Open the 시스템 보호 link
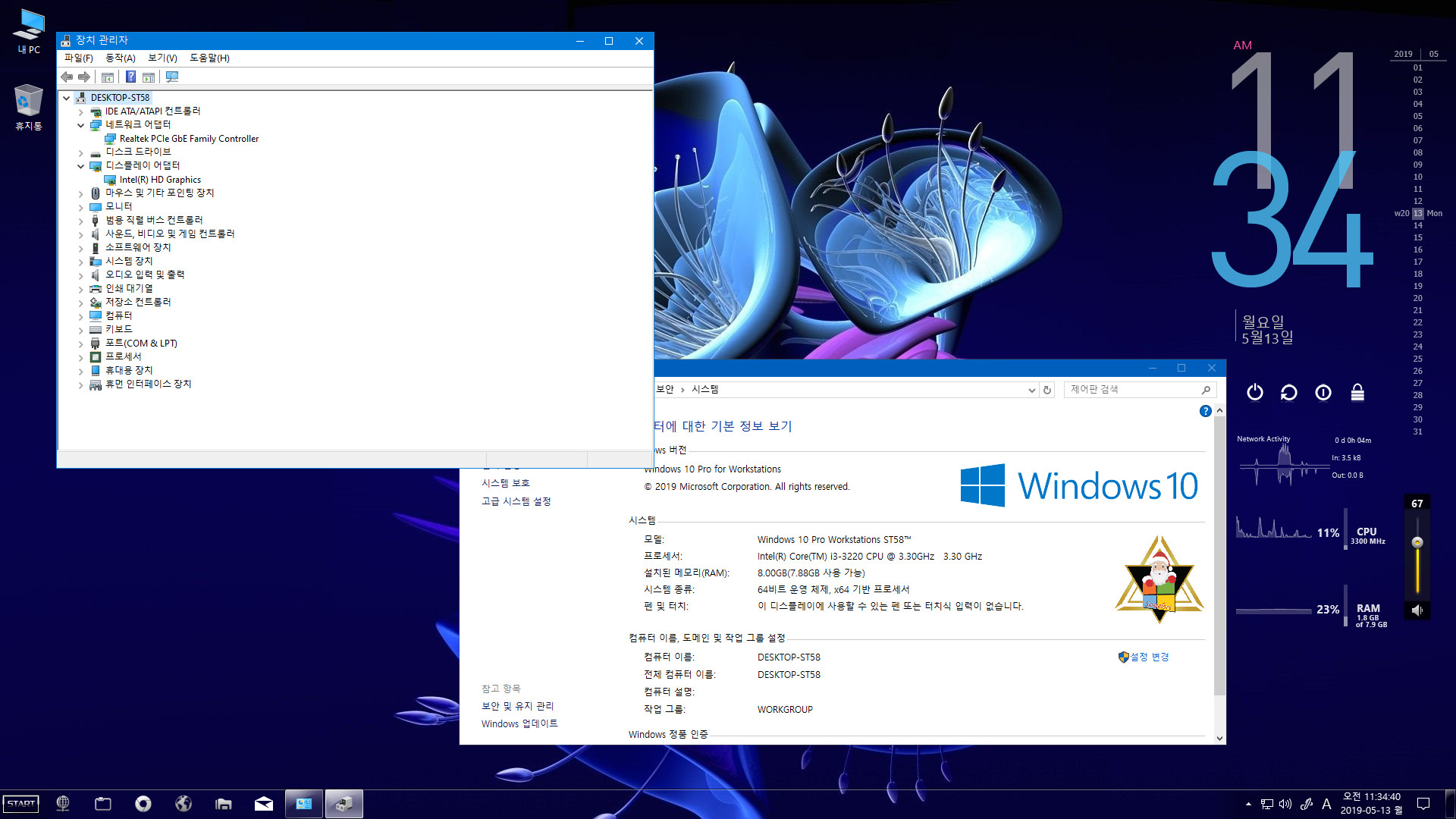Viewport: 1456px width, 819px height. pos(506,483)
